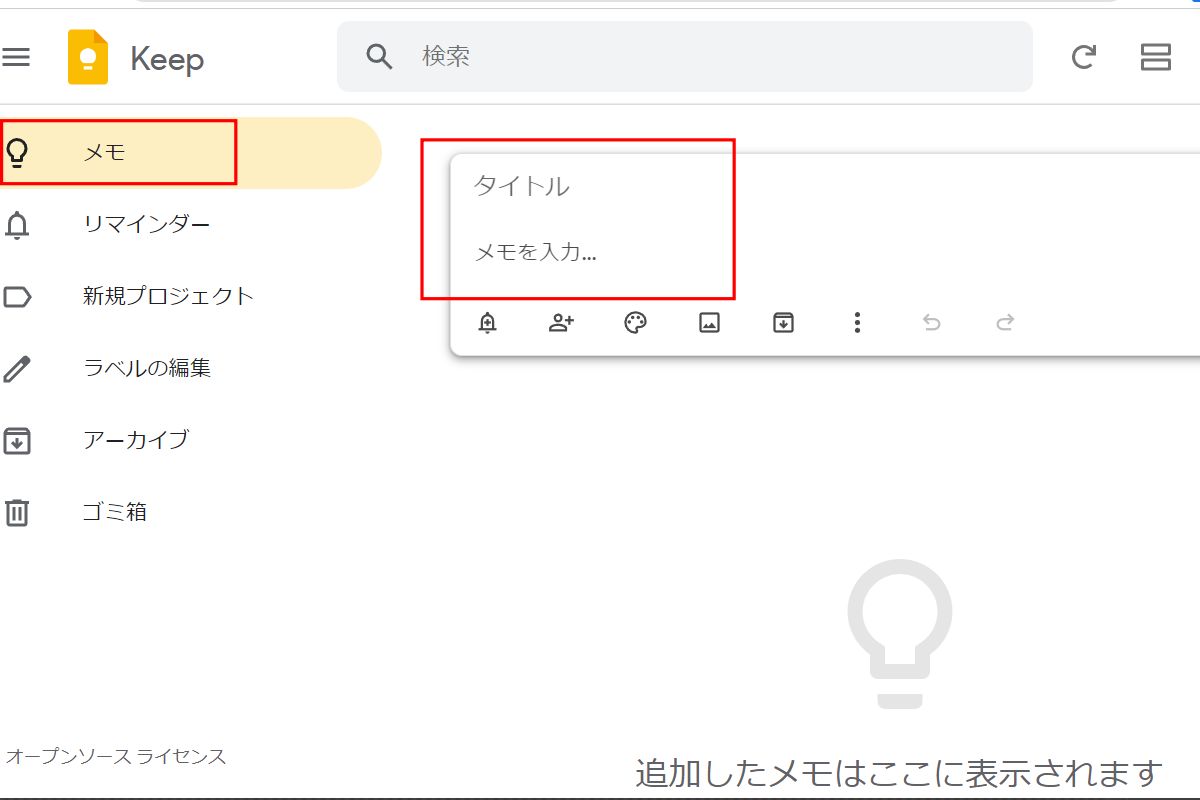Click the add image icon

tap(709, 323)
